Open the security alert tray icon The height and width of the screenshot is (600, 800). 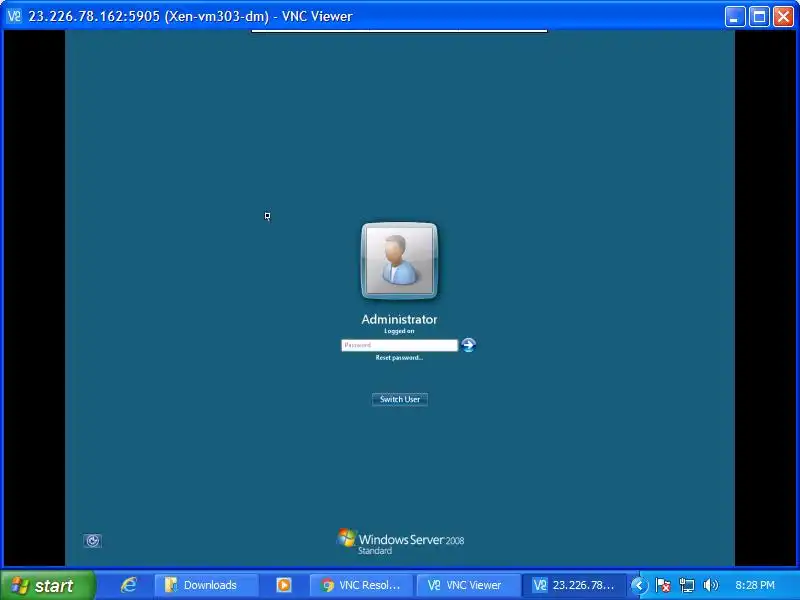click(x=663, y=585)
